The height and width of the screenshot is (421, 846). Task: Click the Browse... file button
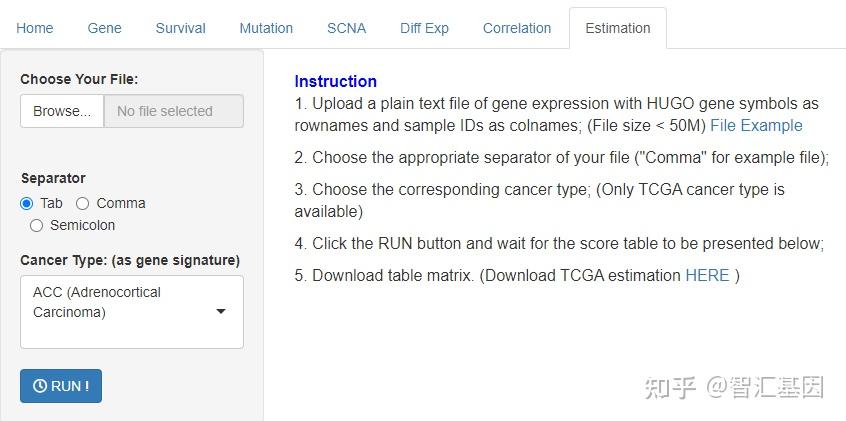pos(62,111)
